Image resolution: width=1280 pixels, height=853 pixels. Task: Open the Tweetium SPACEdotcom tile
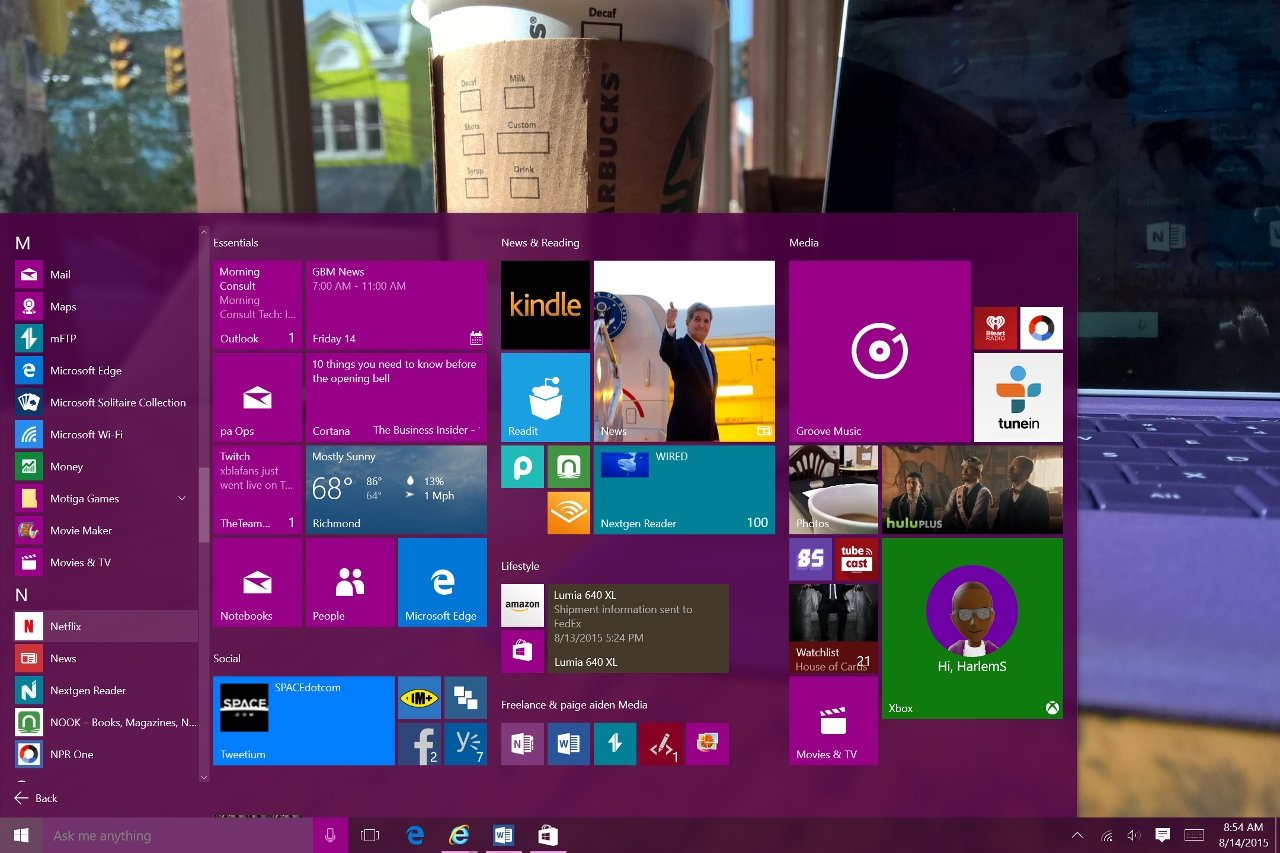304,721
